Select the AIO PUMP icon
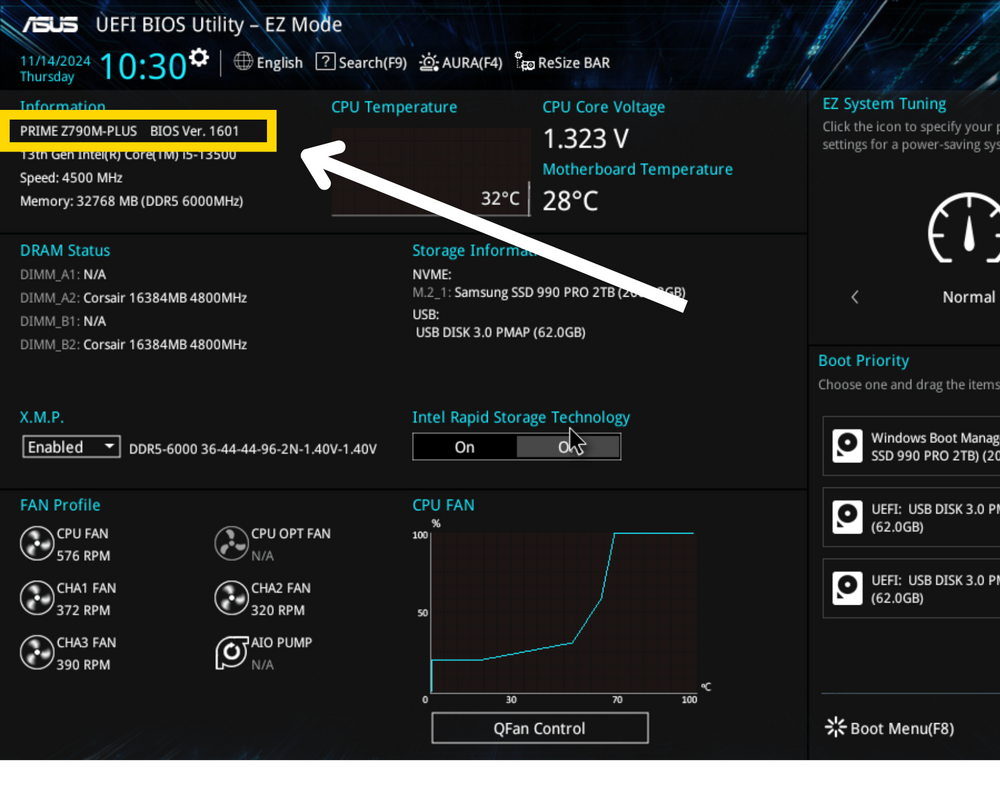This screenshot has height=808, width=1000. (x=232, y=651)
